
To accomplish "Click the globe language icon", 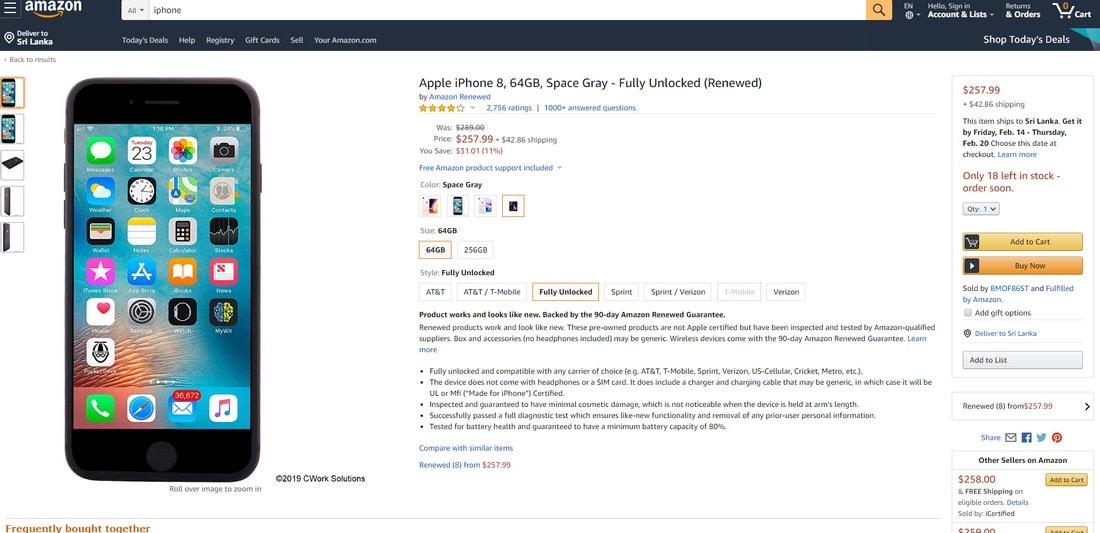I will 909,15.
